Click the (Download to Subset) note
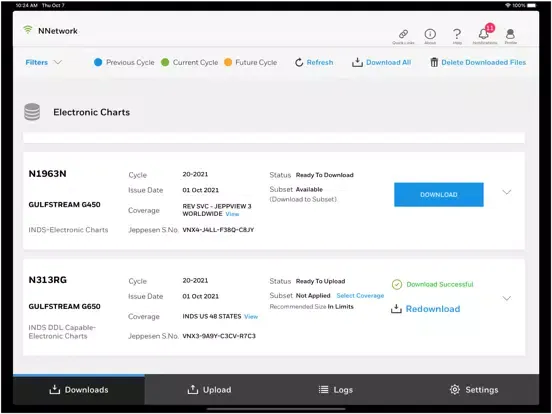This screenshot has height=414, width=552. point(303,199)
